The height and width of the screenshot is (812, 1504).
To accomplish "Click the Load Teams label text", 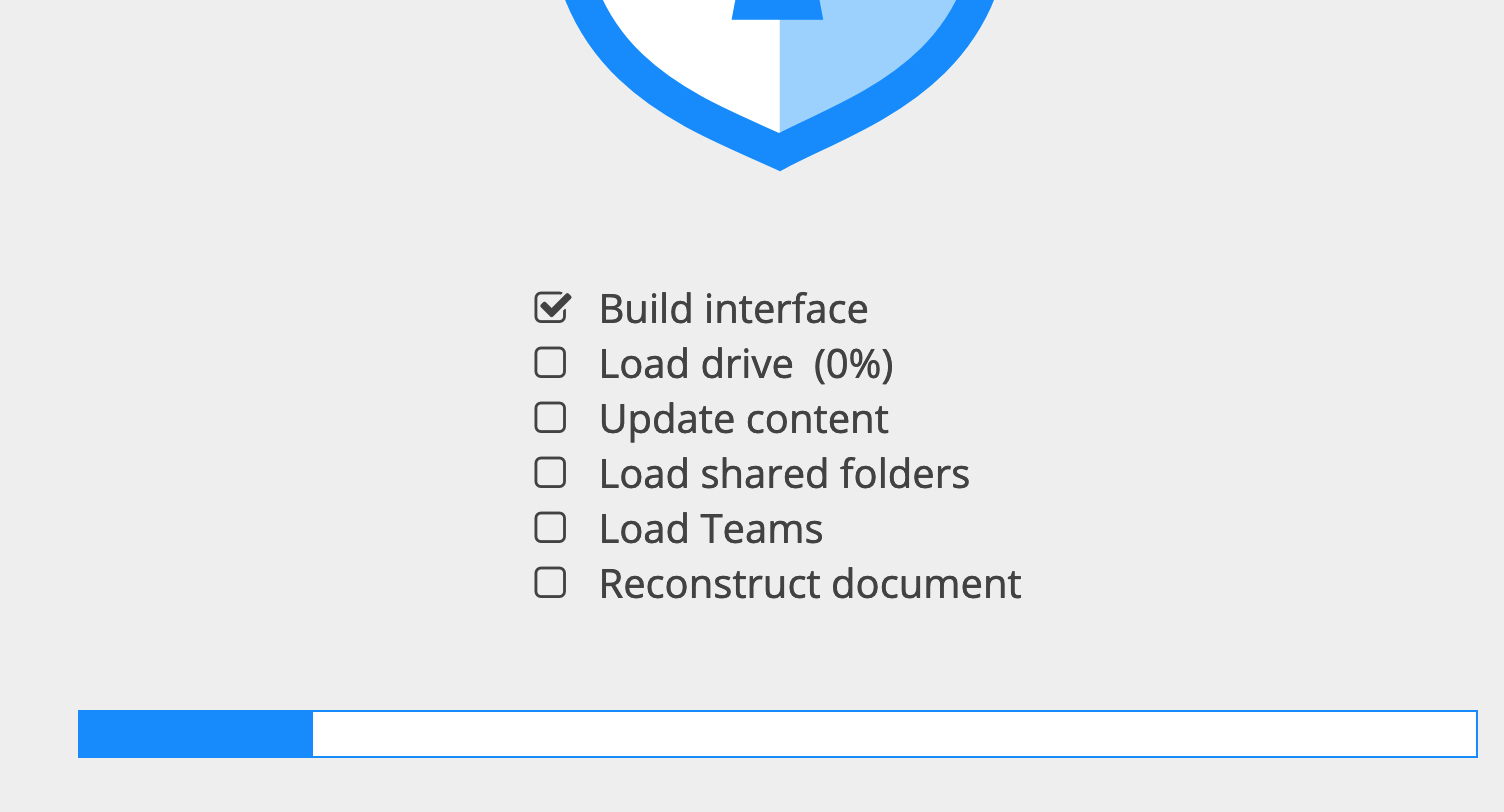I will coord(710,528).
